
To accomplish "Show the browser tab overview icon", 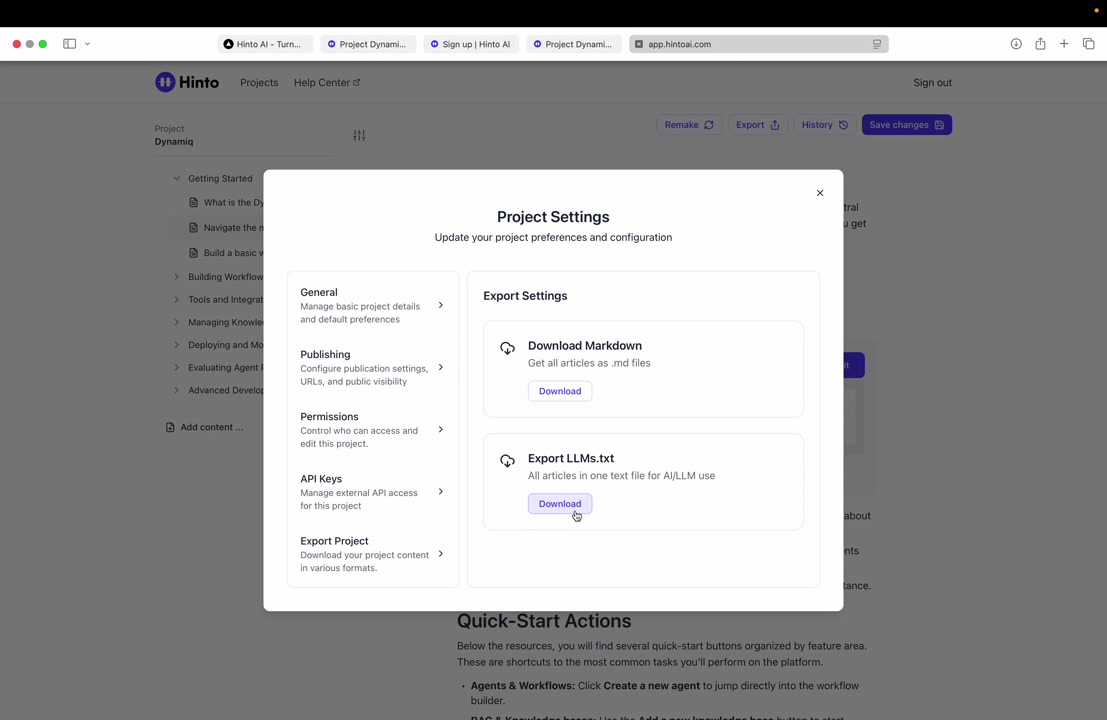I will pos(1089,44).
